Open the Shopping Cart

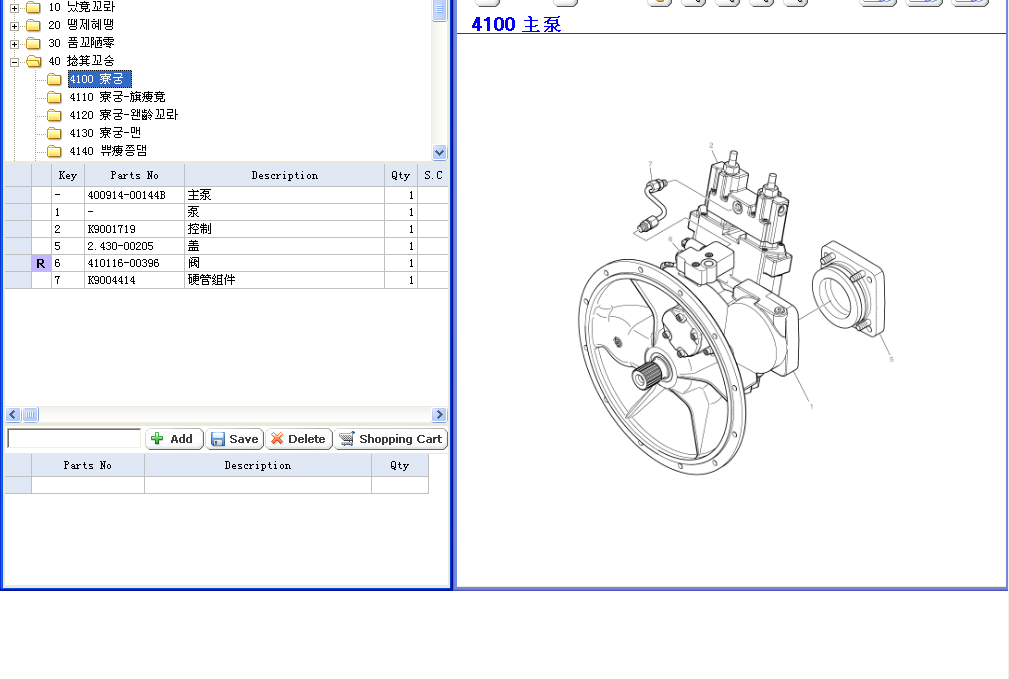[x=390, y=439]
